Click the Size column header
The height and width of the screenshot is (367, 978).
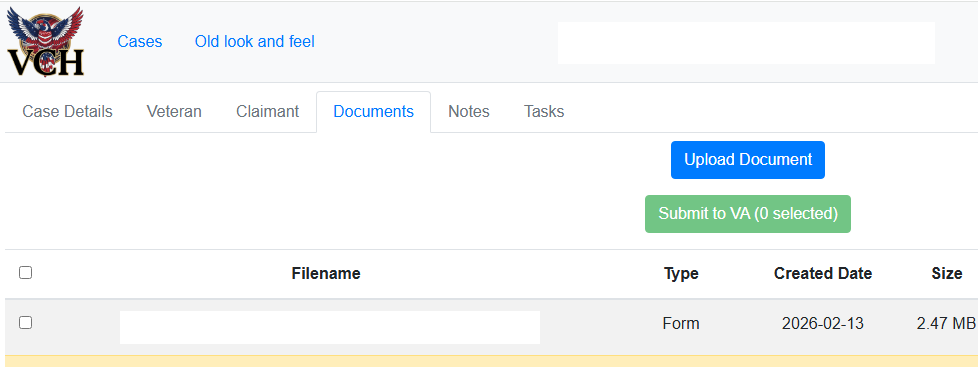click(947, 273)
